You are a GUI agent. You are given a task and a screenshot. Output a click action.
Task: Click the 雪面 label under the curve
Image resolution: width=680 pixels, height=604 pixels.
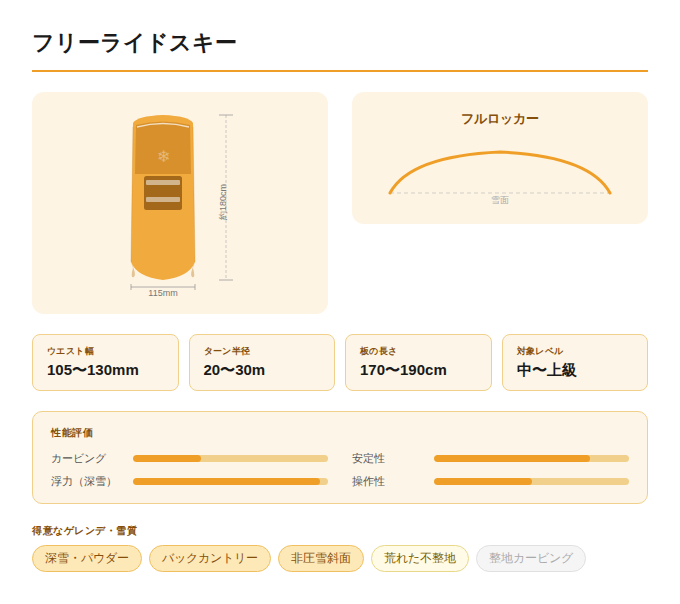[x=500, y=200]
